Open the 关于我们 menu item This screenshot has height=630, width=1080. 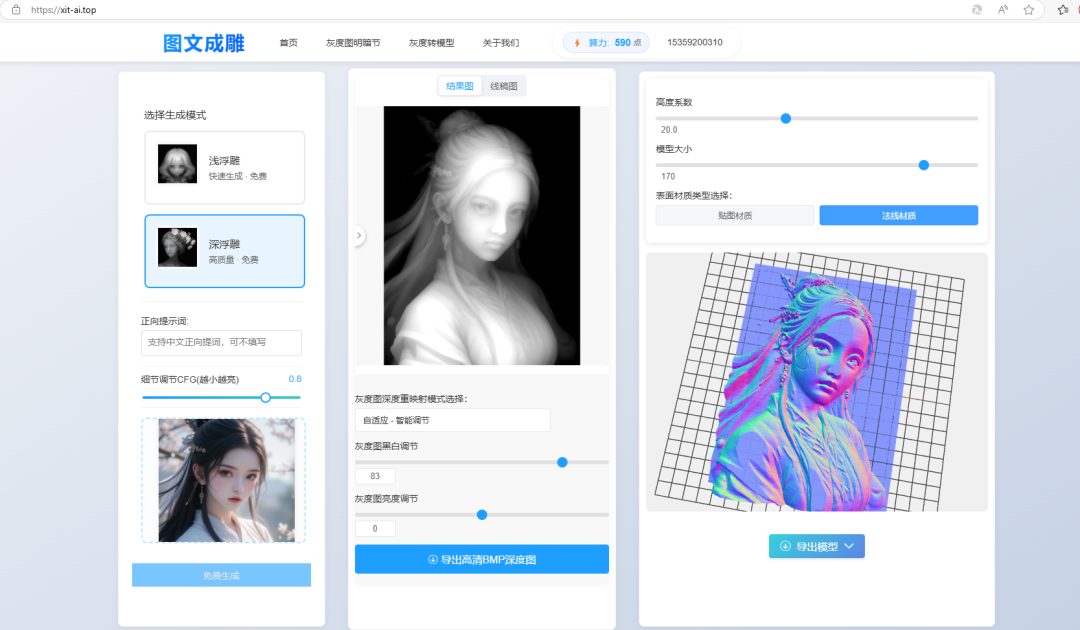(x=501, y=43)
